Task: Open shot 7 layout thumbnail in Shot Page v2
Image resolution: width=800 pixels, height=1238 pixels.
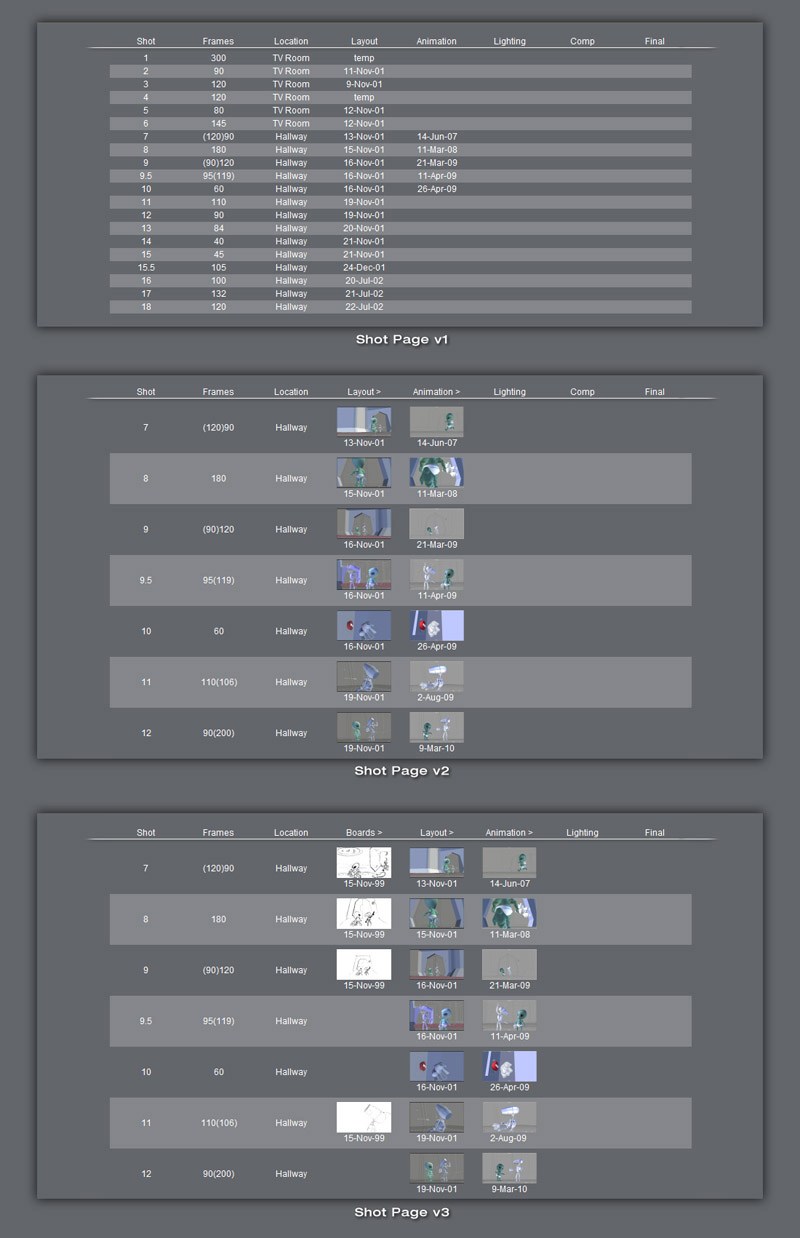Action: coord(364,420)
